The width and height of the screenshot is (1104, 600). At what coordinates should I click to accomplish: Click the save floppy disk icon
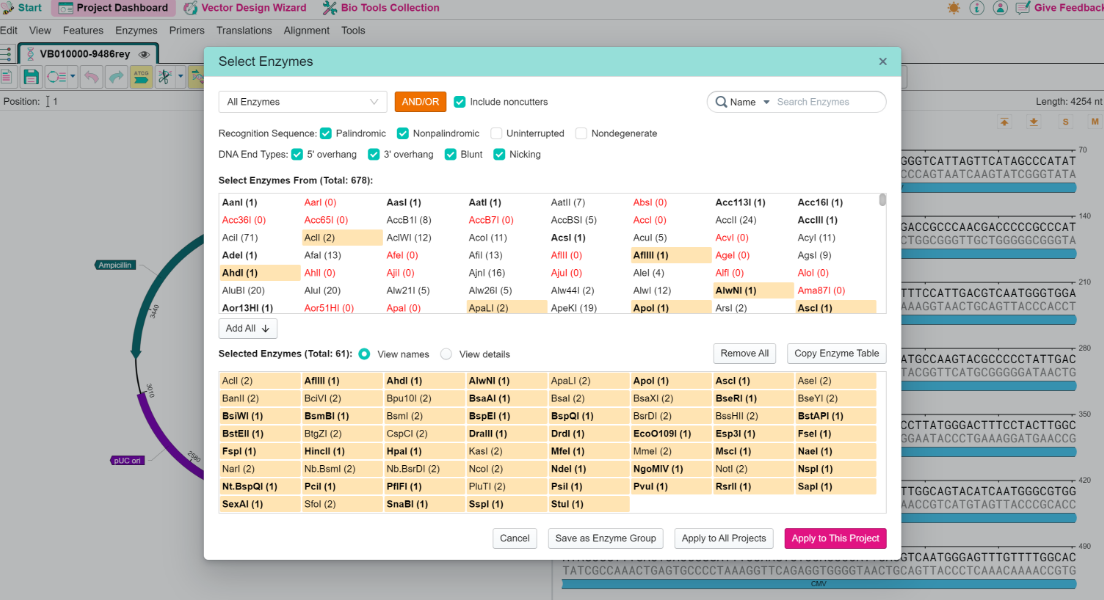(31, 77)
